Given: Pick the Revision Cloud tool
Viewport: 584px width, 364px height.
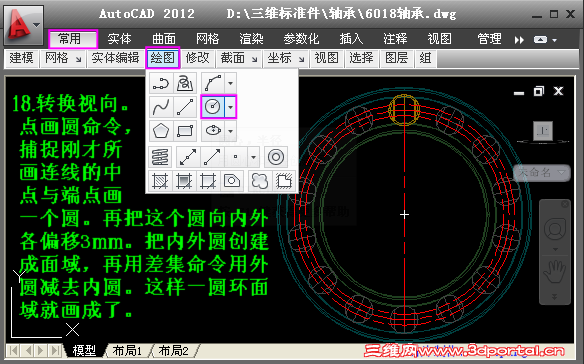Looking at the screenshot, I should tap(260, 181).
